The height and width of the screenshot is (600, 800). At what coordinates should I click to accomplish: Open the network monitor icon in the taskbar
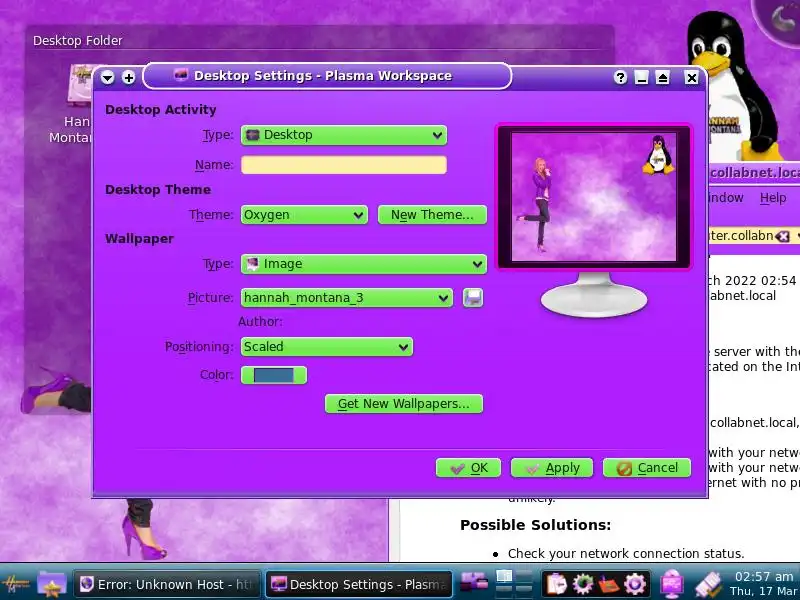(x=672, y=584)
